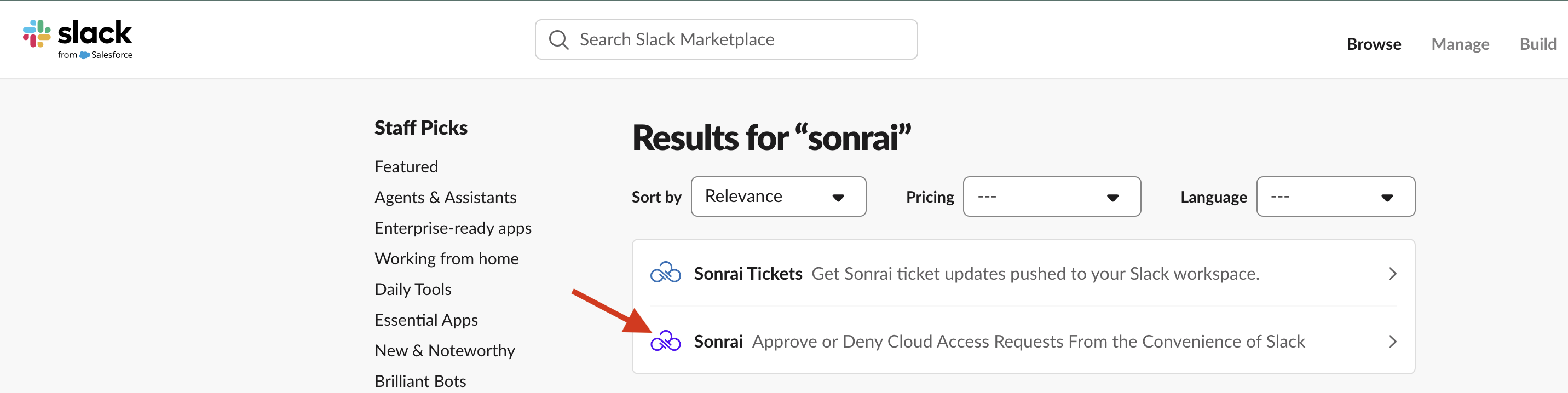This screenshot has height=393, width=1568.
Task: Open the Sonrai app result
Action: click(1023, 342)
